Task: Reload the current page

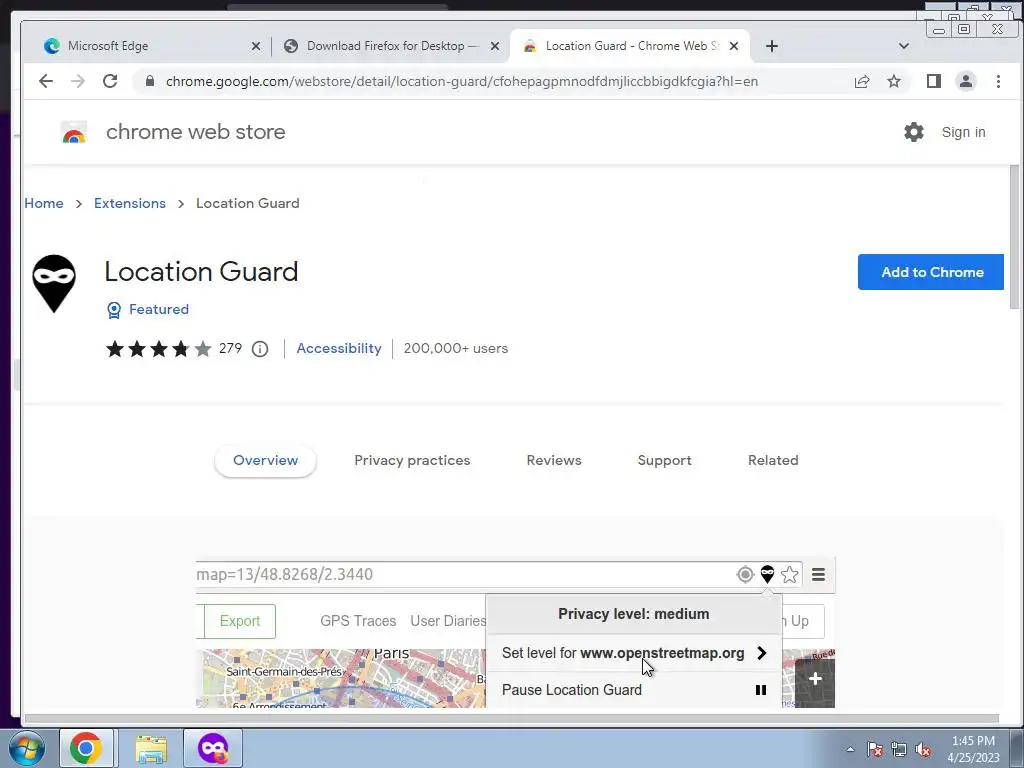Action: pos(110,81)
